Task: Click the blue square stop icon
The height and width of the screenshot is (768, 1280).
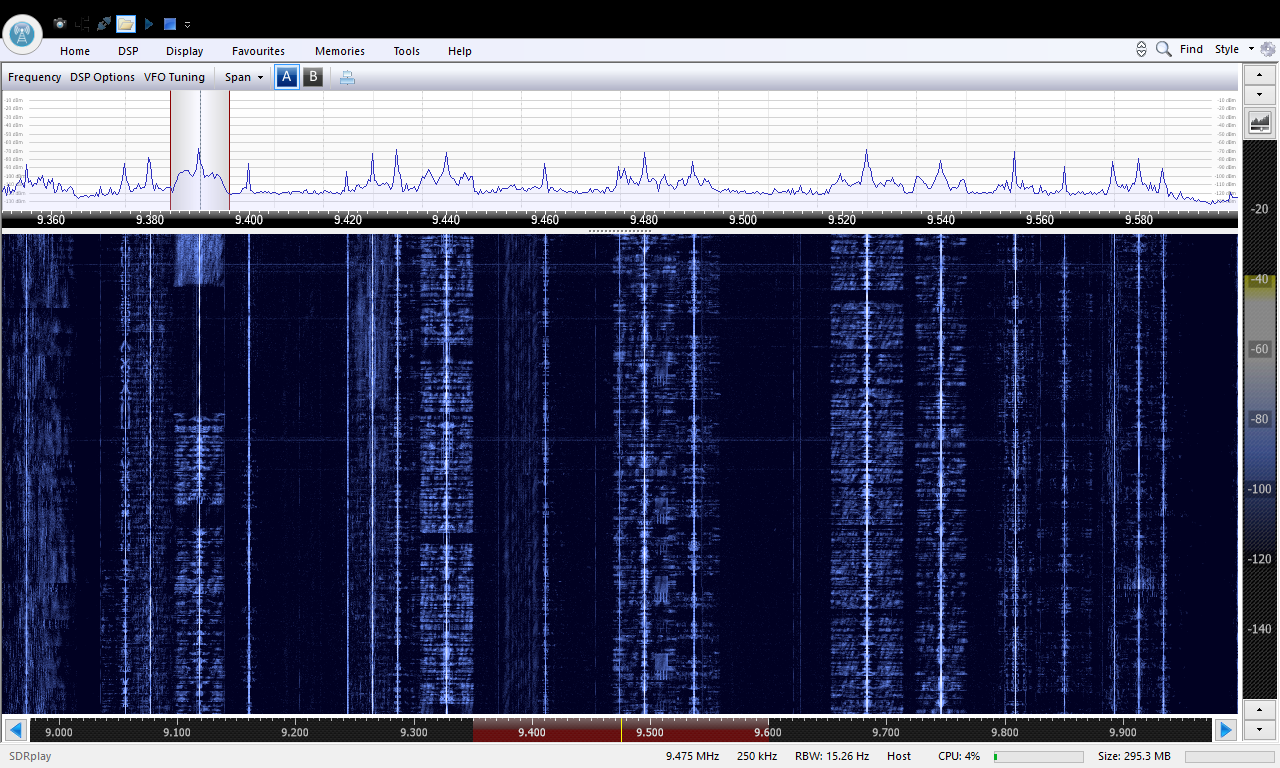Action: click(x=169, y=24)
